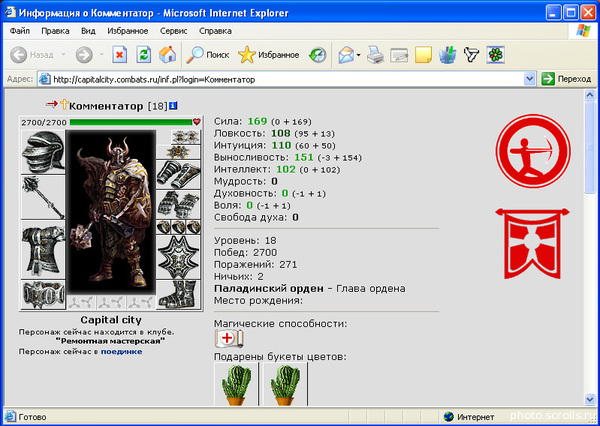Click the Переход go button

(x=567, y=79)
